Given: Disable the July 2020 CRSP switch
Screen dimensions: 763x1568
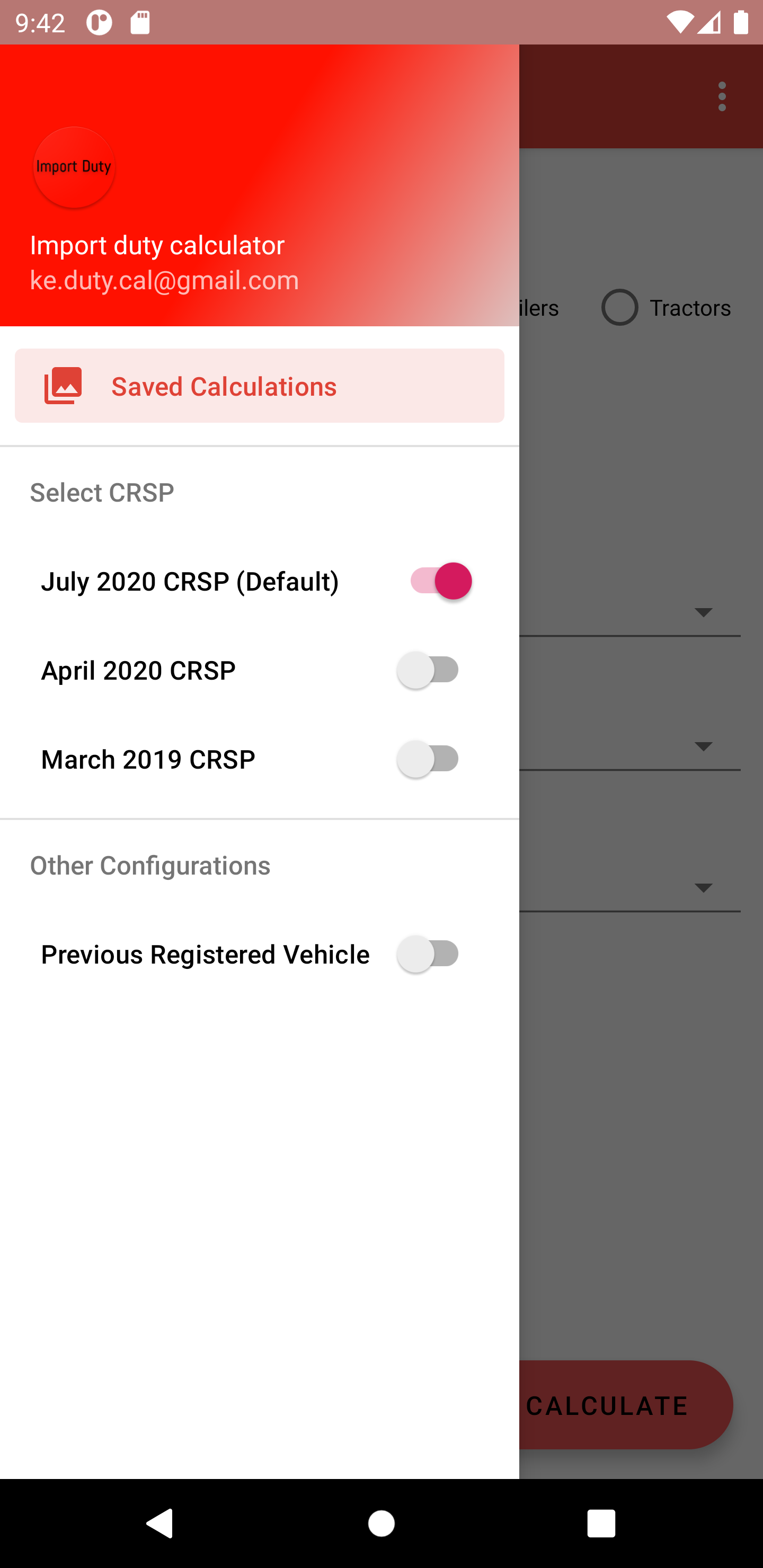Looking at the screenshot, I should coord(441,581).
